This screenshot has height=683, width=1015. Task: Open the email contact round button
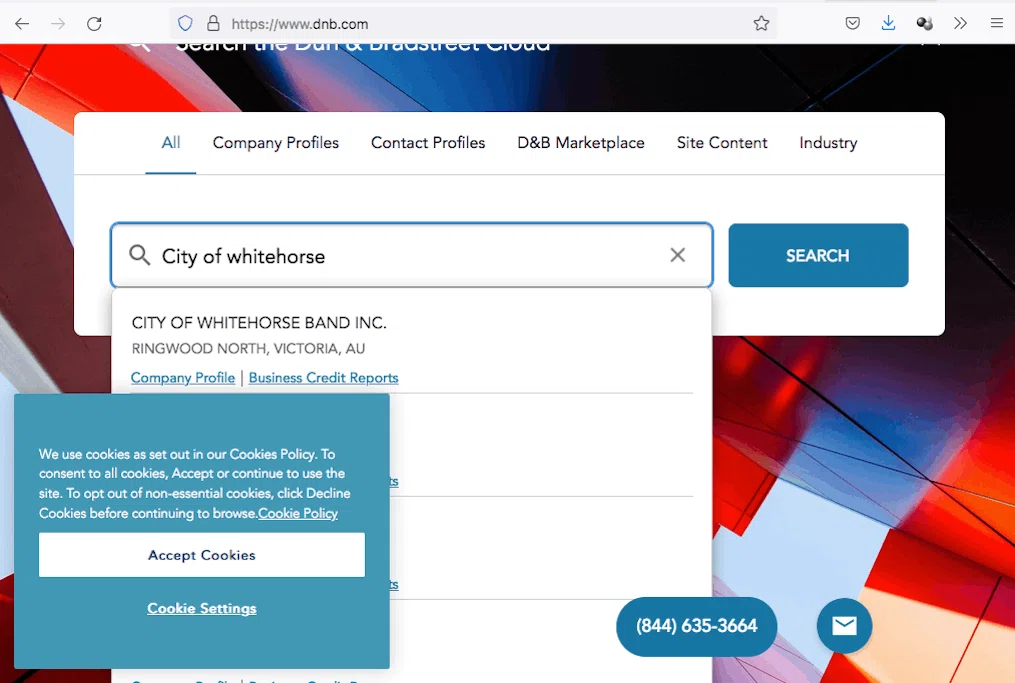coord(844,625)
